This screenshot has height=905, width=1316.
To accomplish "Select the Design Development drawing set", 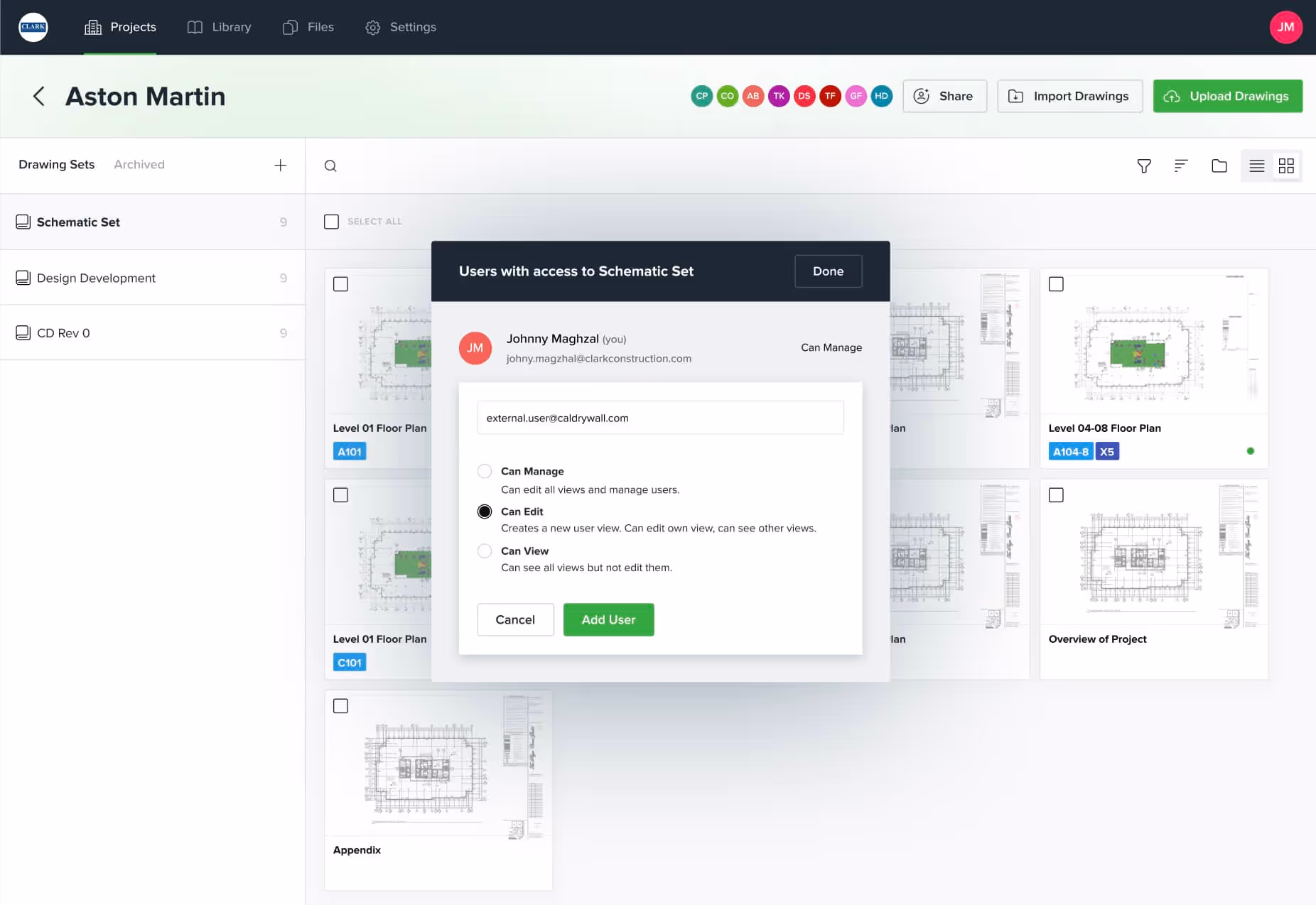I will click(x=152, y=278).
